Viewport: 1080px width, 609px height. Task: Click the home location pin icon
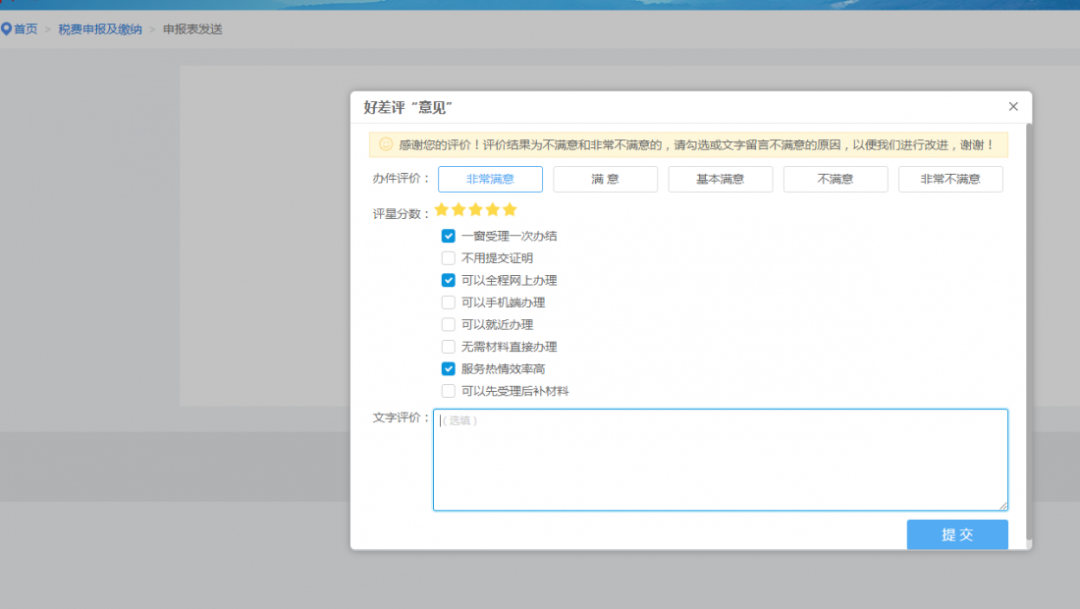coord(6,29)
